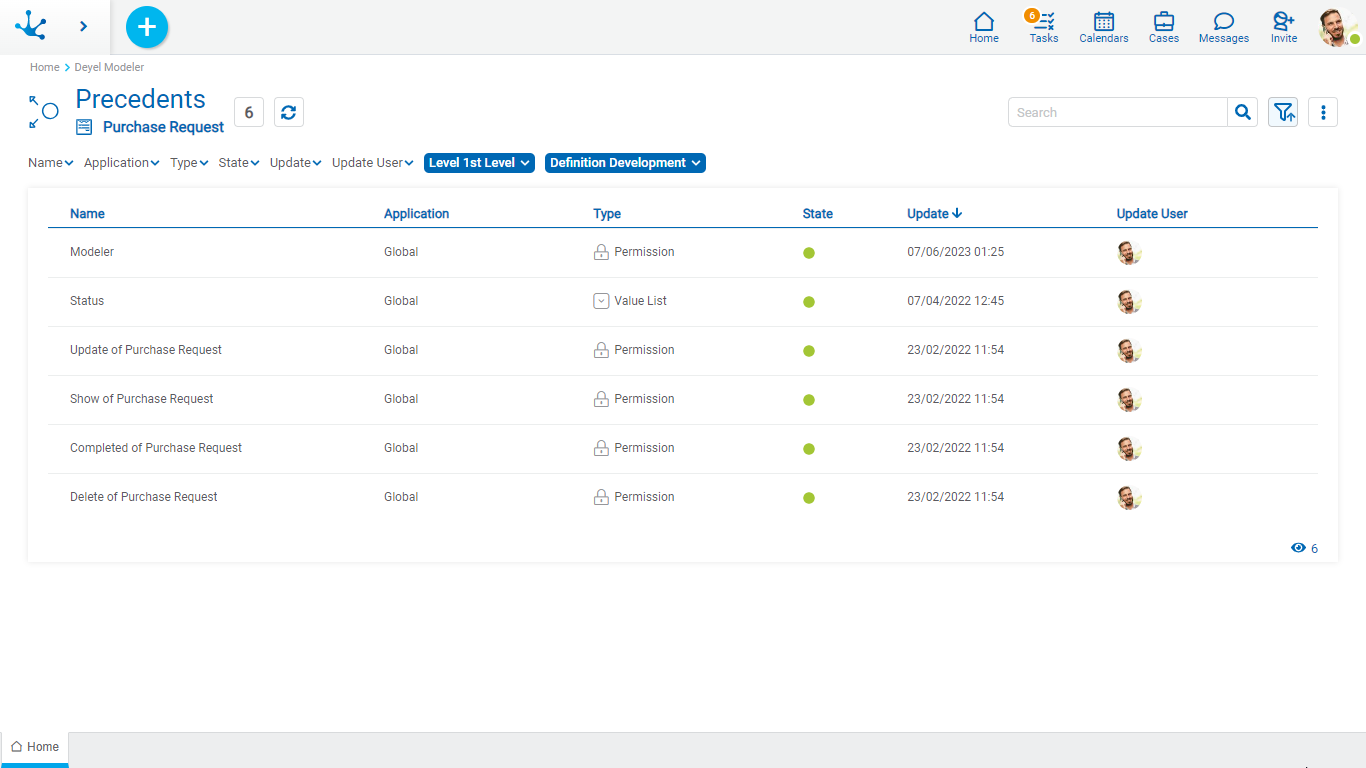Click green state dot in Status row
Viewport: 1366px width, 768px height.
click(x=809, y=302)
